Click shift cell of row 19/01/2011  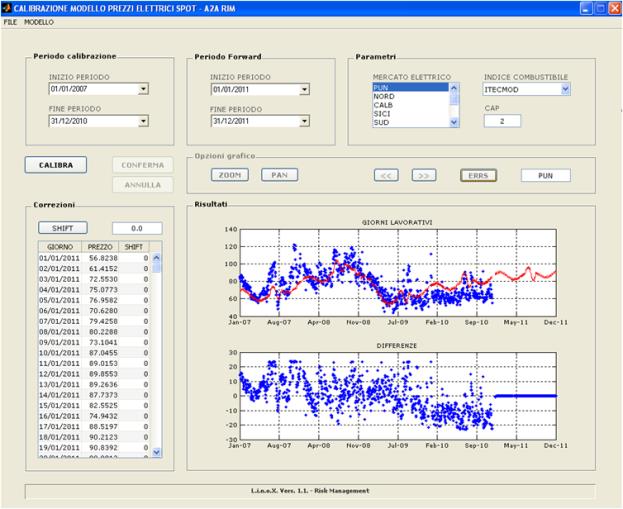click(x=134, y=448)
